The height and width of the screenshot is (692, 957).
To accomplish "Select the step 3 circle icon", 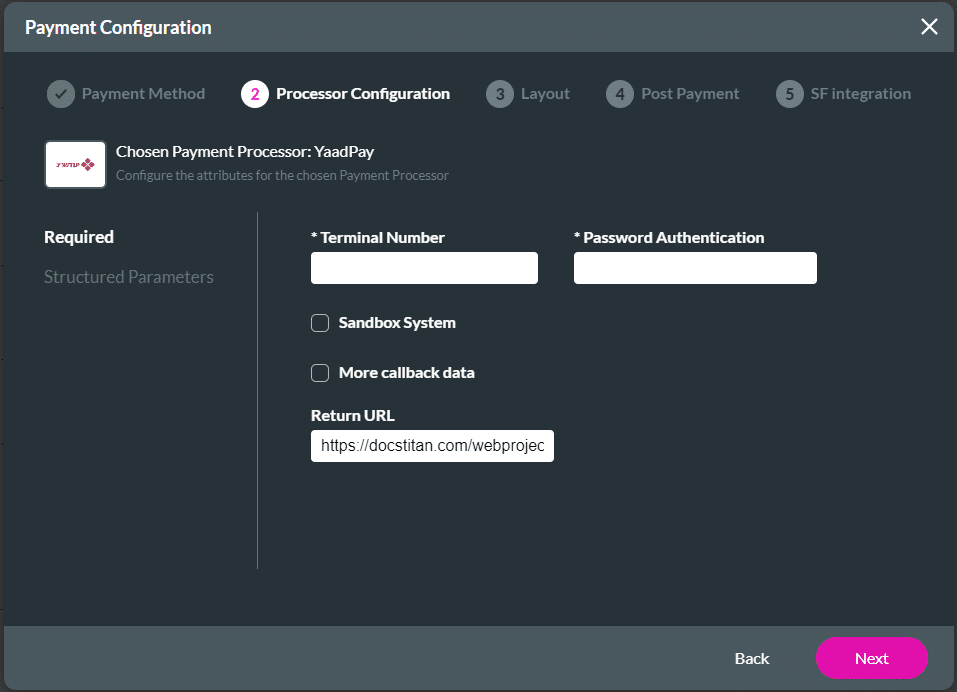I will click(500, 94).
